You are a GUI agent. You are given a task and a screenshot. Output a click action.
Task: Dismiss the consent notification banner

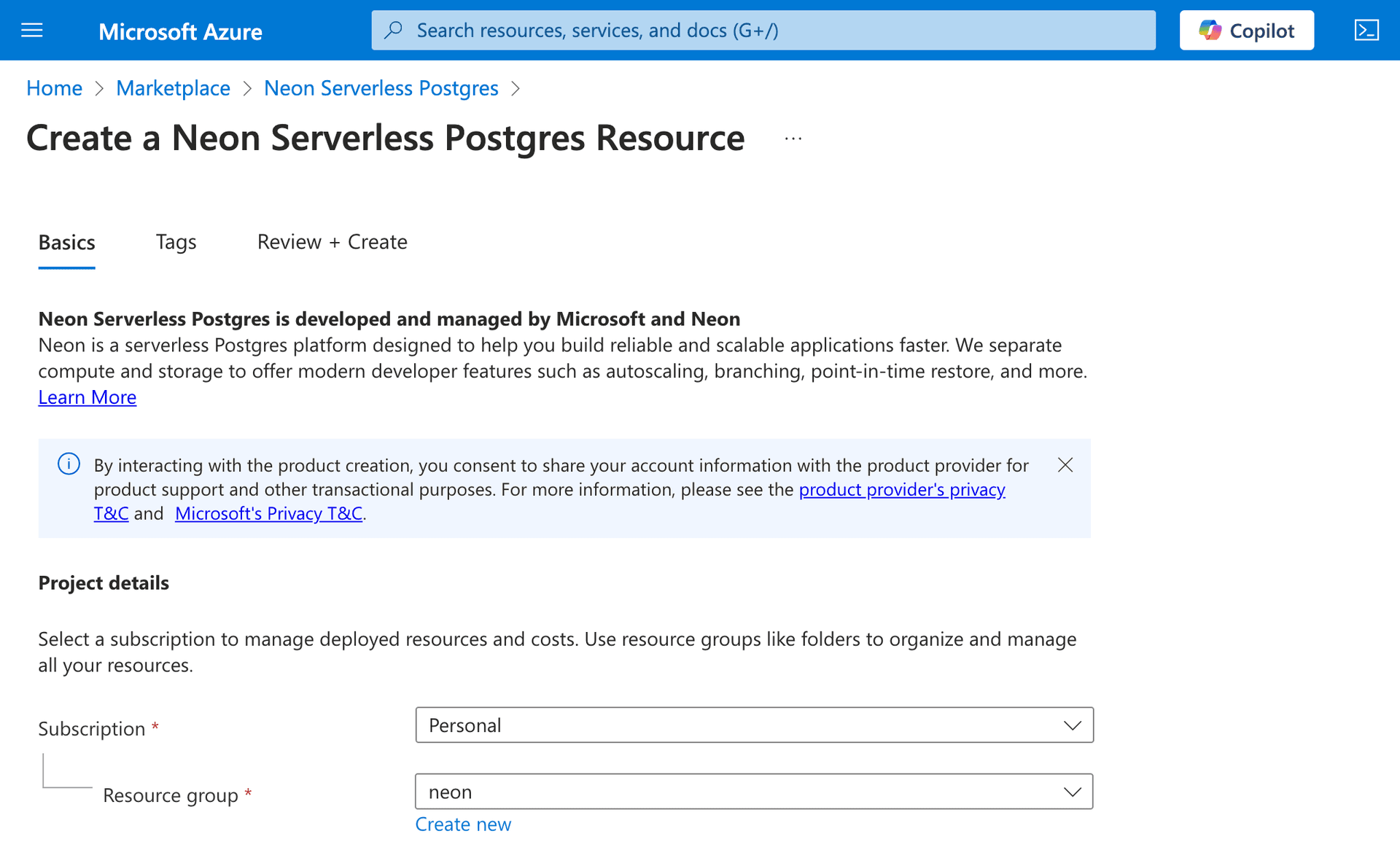1065,464
